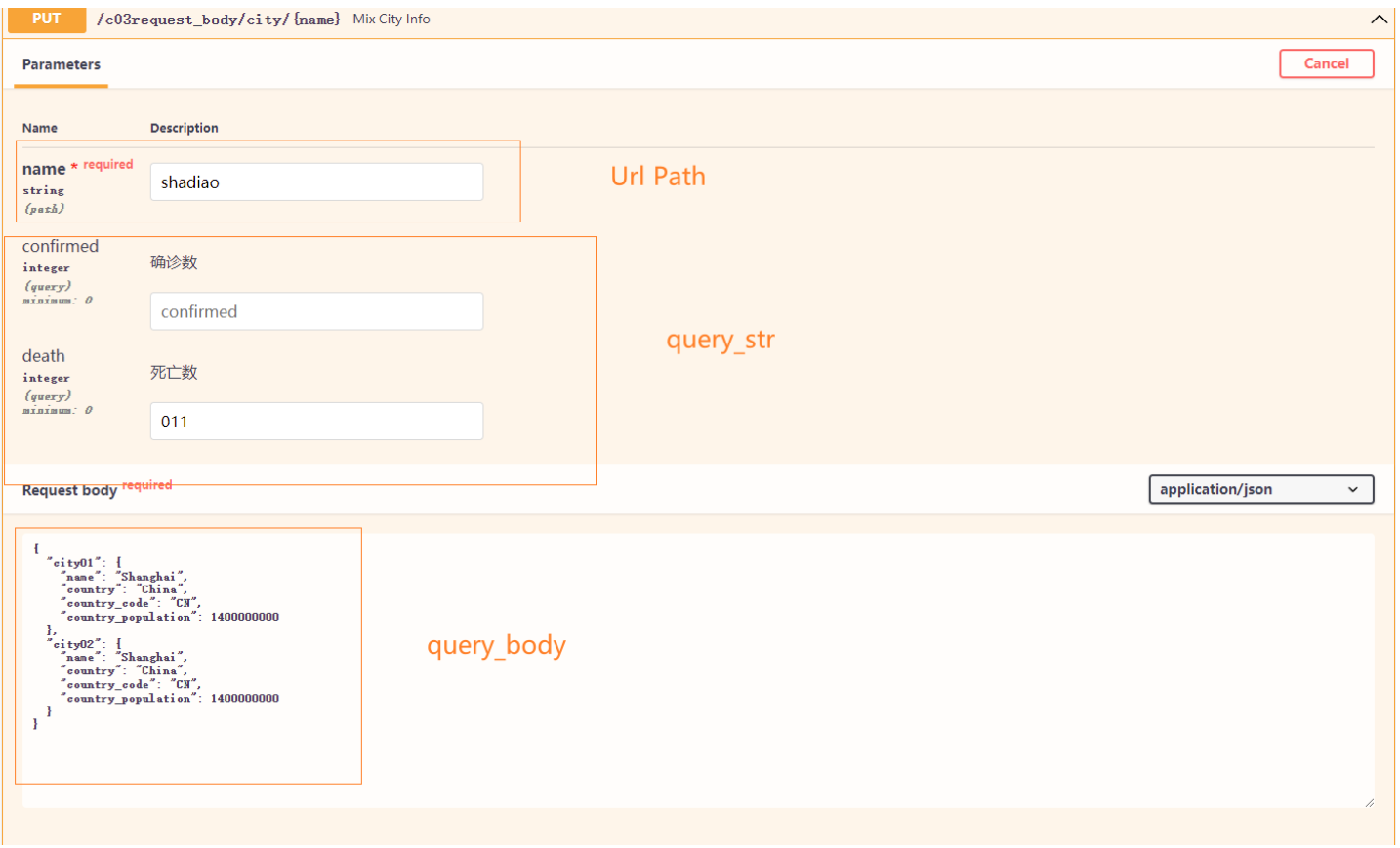Image resolution: width=1400 pixels, height=848 pixels.
Task: Open the application/json content type dropdown
Action: point(1259,489)
